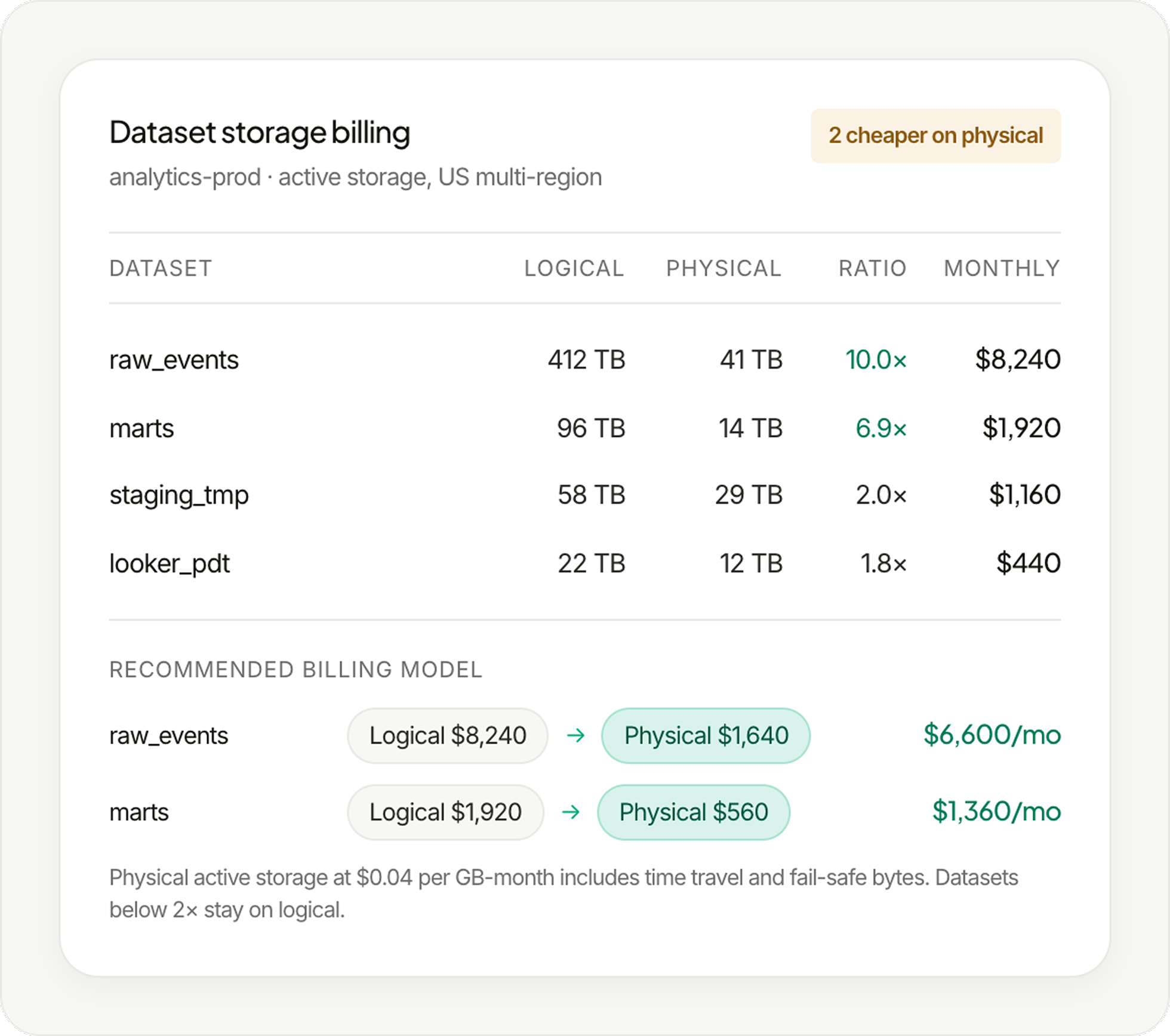This screenshot has height=1036, width=1170.
Task: Click the 14 TB physical value
Action: 750,428
